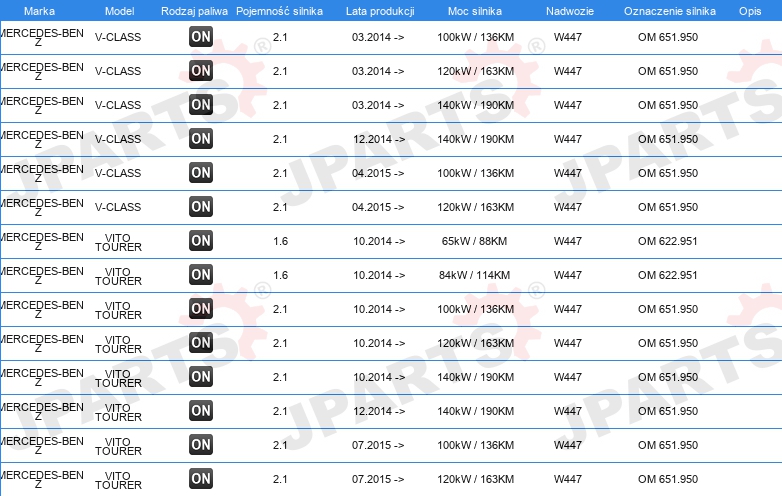Click the Nadwozie column header
The width and height of the screenshot is (782, 496).
pos(570,11)
